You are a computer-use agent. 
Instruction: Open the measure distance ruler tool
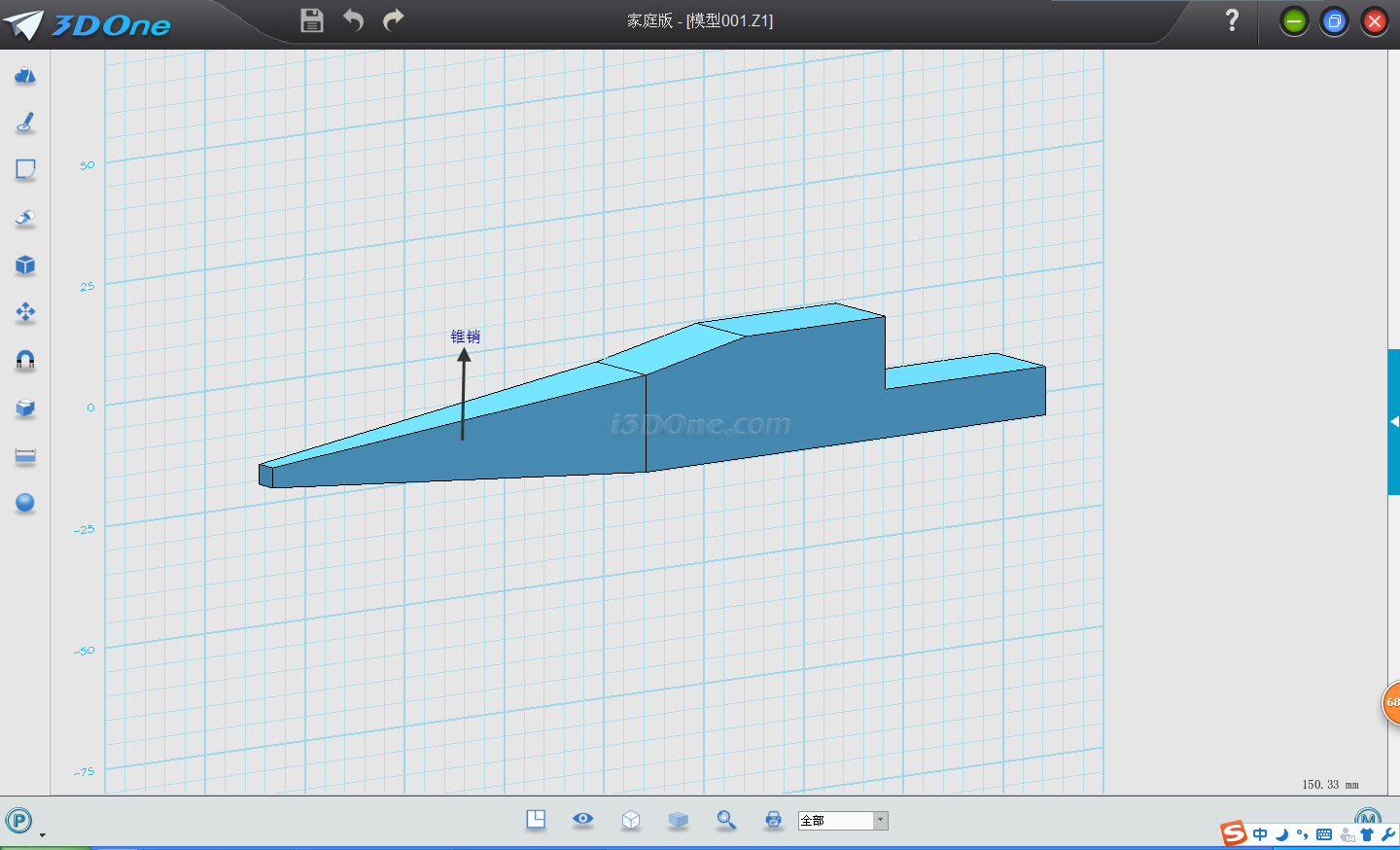(25, 456)
